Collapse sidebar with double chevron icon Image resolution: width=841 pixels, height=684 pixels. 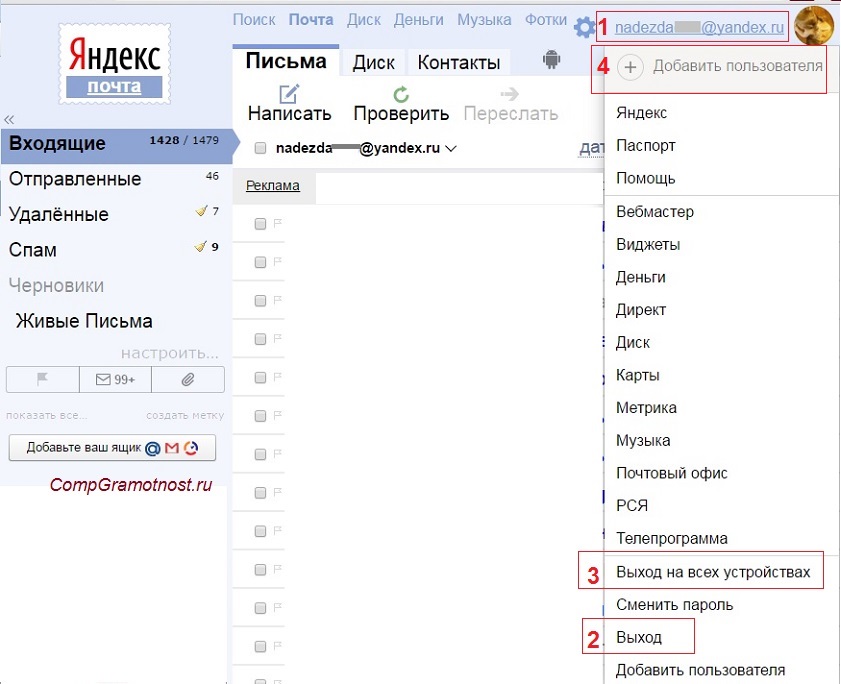(9, 120)
